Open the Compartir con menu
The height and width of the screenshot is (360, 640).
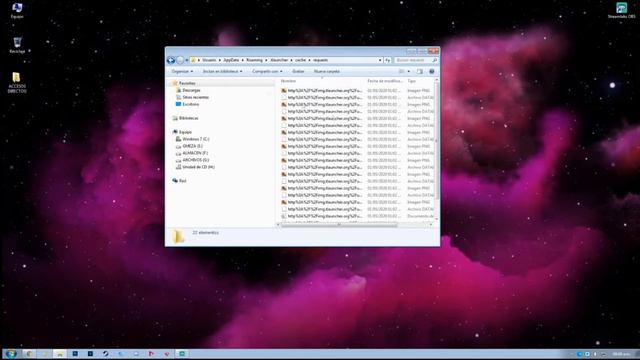coord(267,71)
